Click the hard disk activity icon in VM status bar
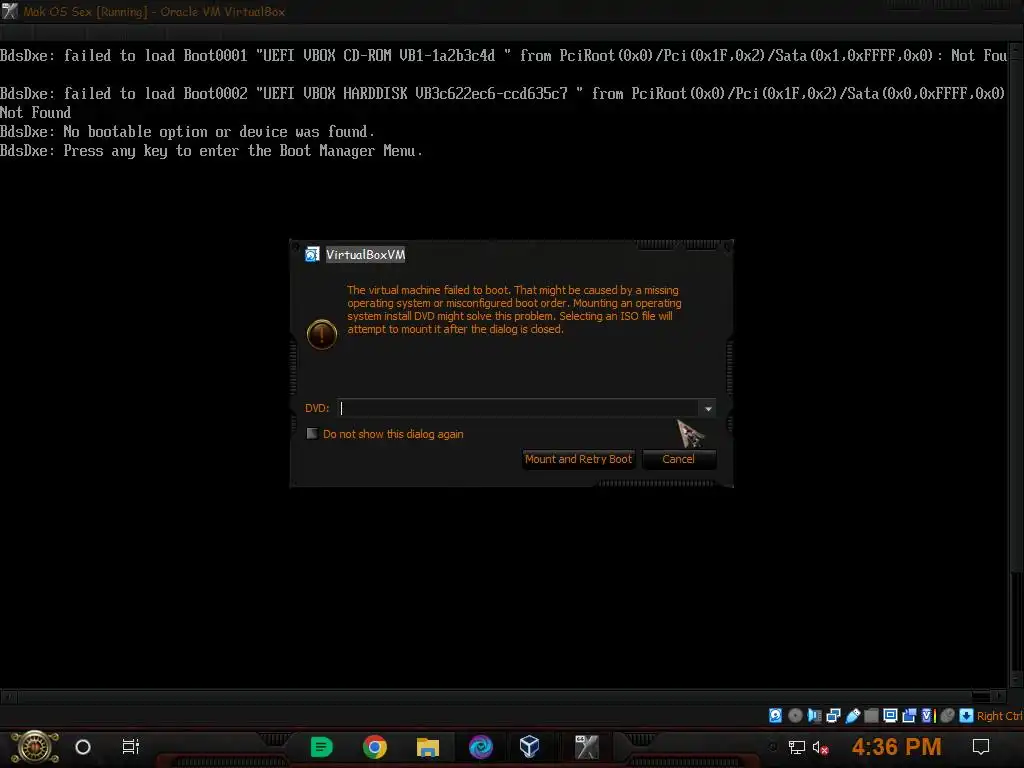The image size is (1024, 768). pyautogui.click(x=775, y=716)
